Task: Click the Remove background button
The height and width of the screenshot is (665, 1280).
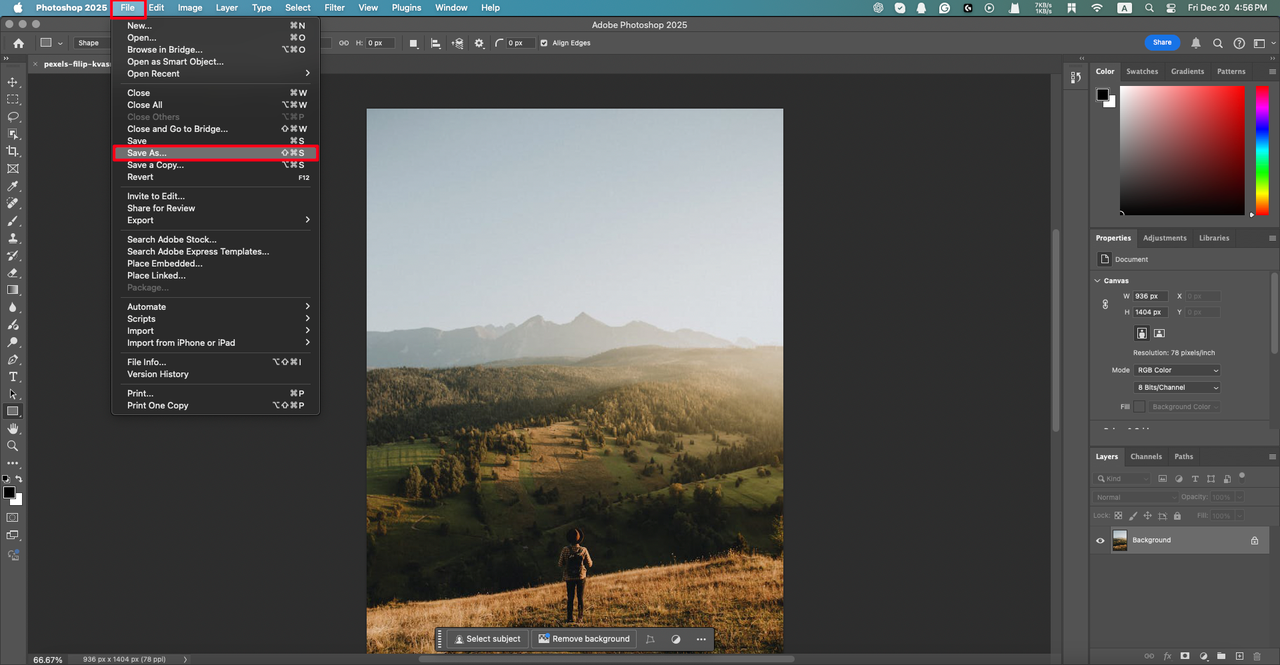Action: (584, 639)
